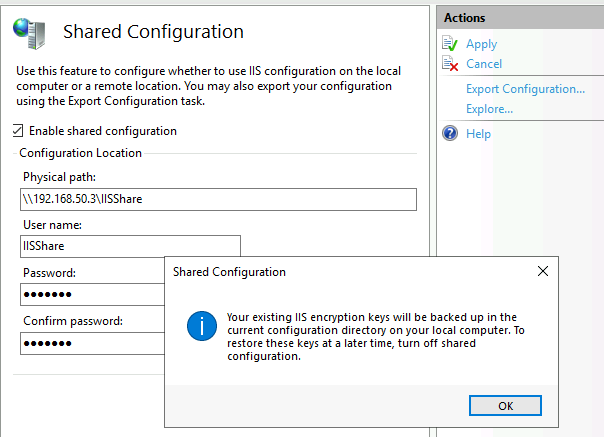Click the Apply action link
Screen dimensions: 604x437
point(482,44)
